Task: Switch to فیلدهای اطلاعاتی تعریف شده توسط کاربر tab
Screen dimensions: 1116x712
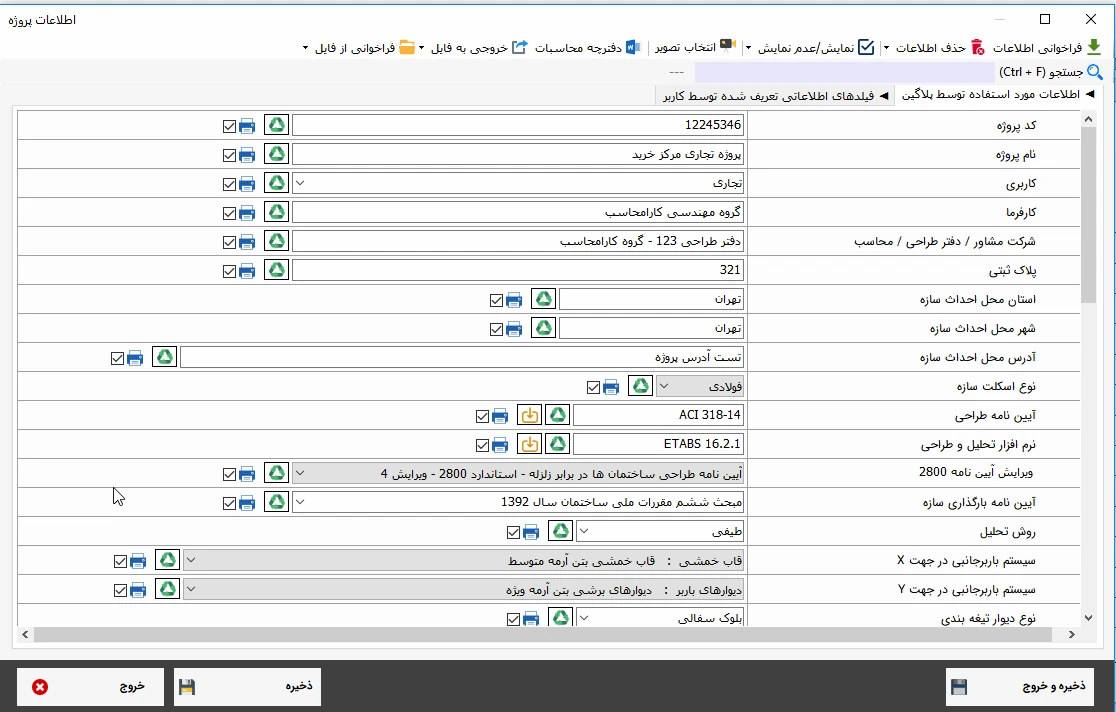Action: pyautogui.click(x=776, y=95)
